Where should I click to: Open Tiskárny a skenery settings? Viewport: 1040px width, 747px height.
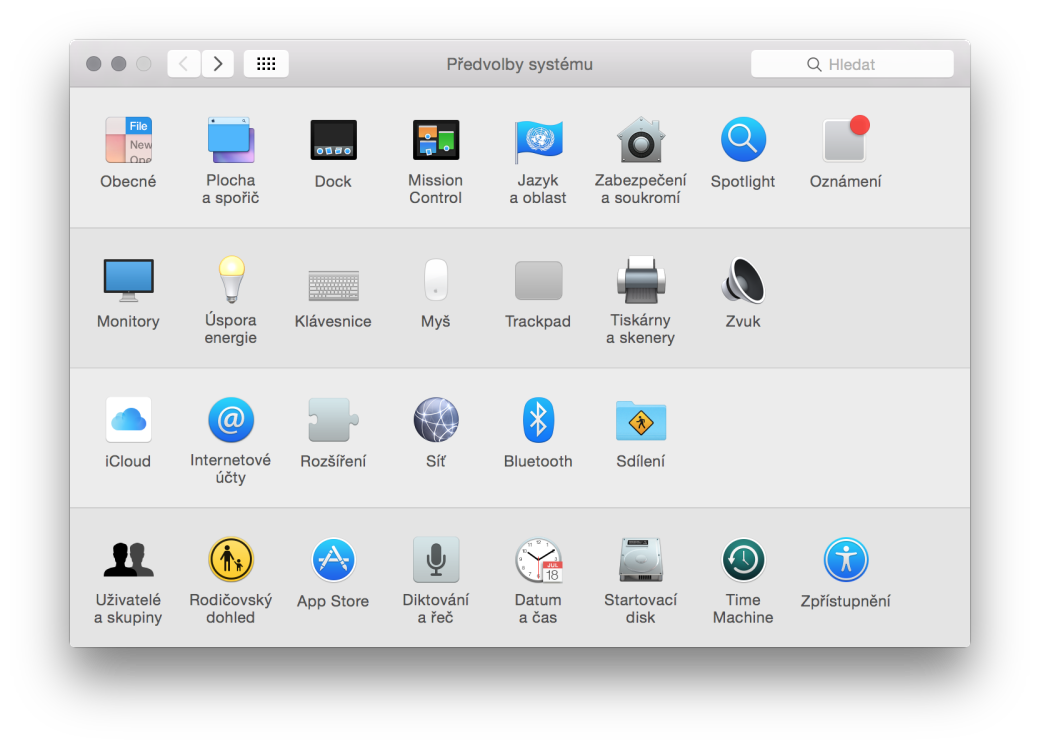coord(640,281)
